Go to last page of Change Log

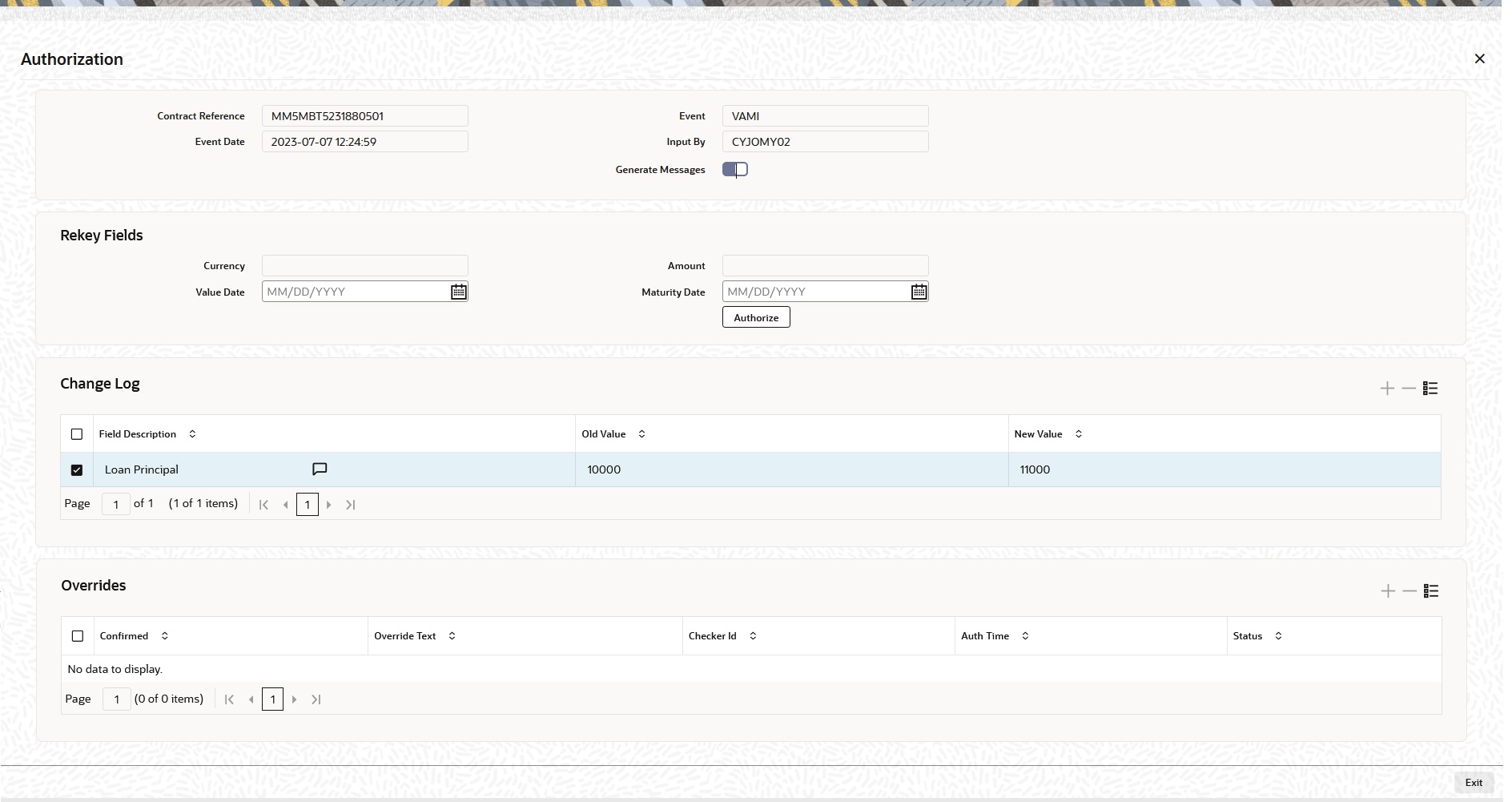point(351,505)
